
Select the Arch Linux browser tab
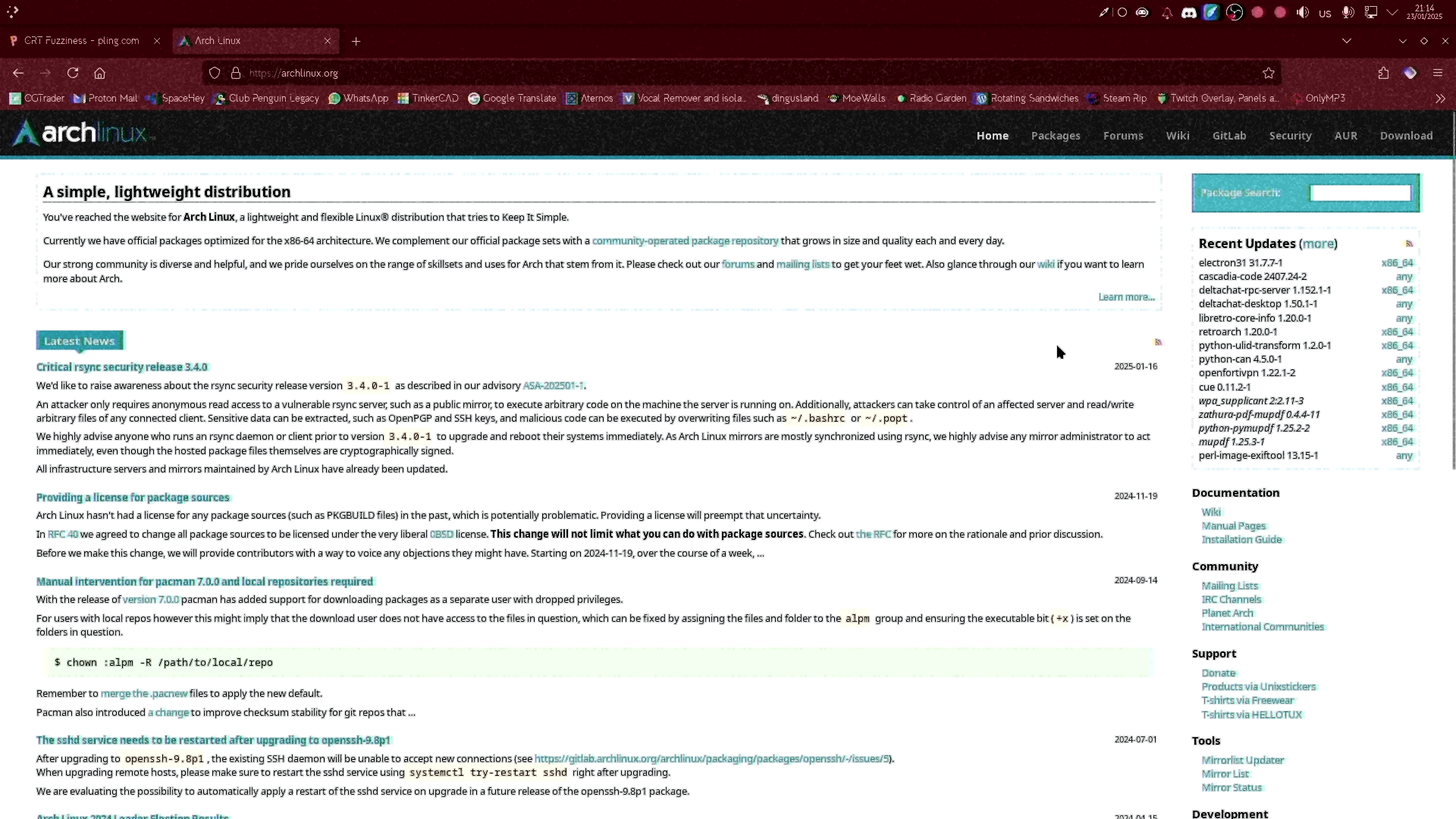click(x=256, y=41)
